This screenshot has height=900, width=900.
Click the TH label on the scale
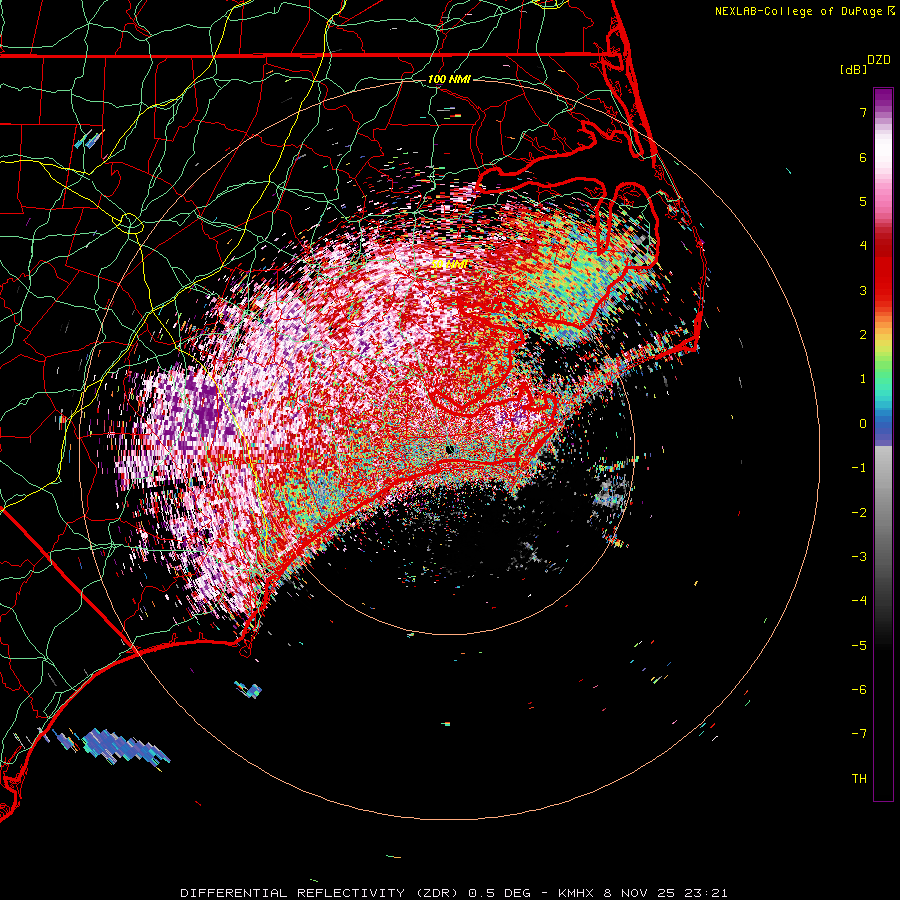(859, 779)
